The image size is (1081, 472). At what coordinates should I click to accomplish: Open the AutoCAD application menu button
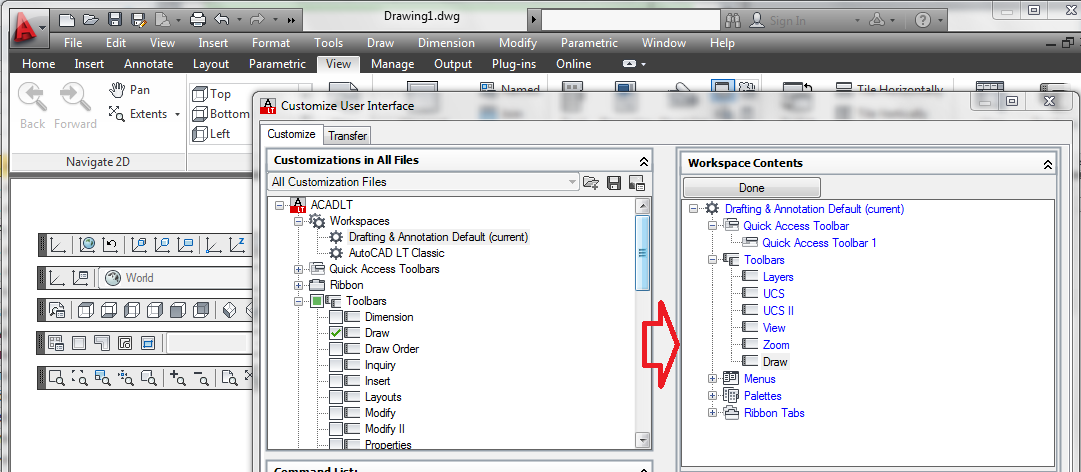tap(29, 28)
